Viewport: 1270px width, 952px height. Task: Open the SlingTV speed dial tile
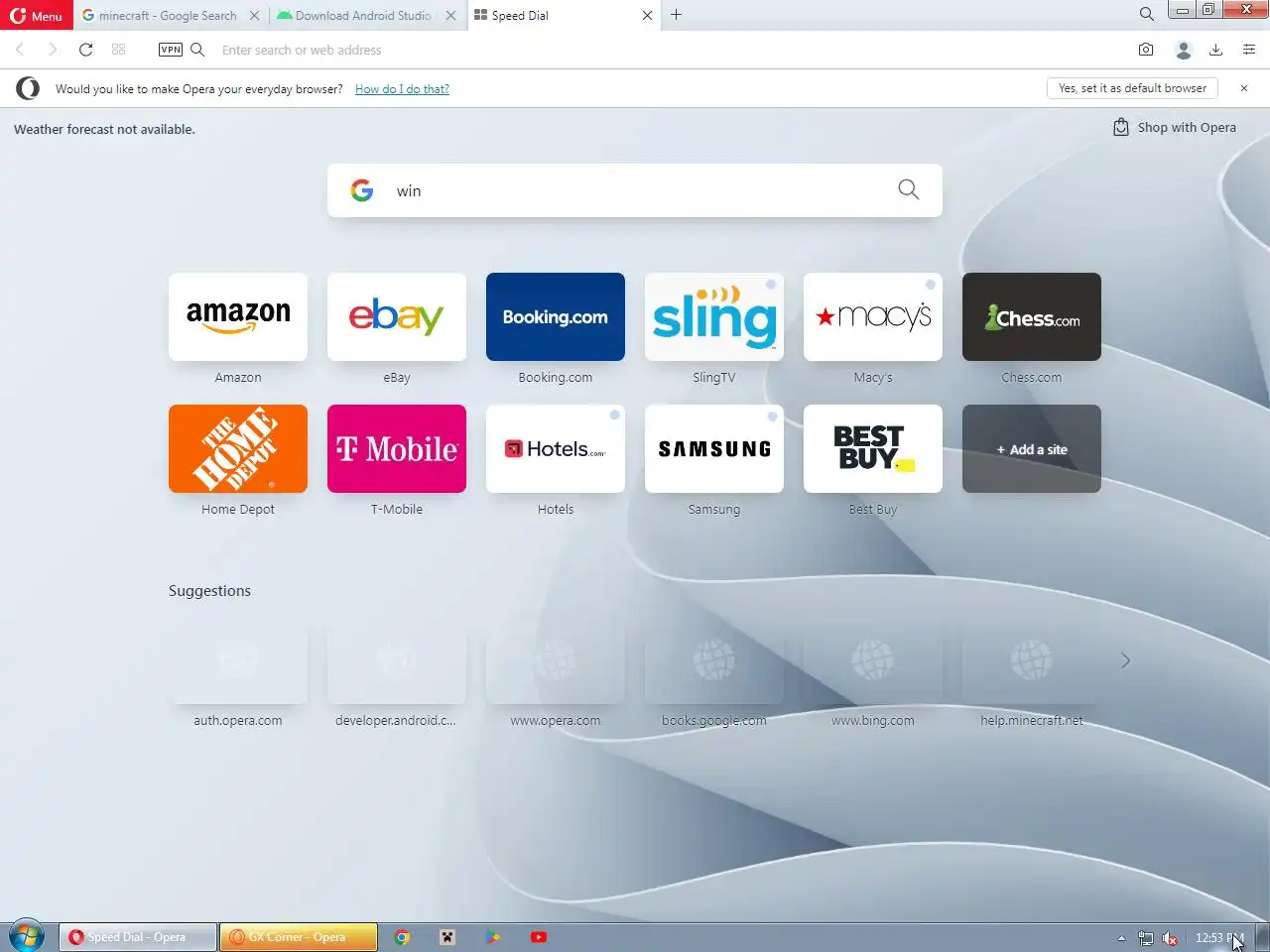coord(714,316)
